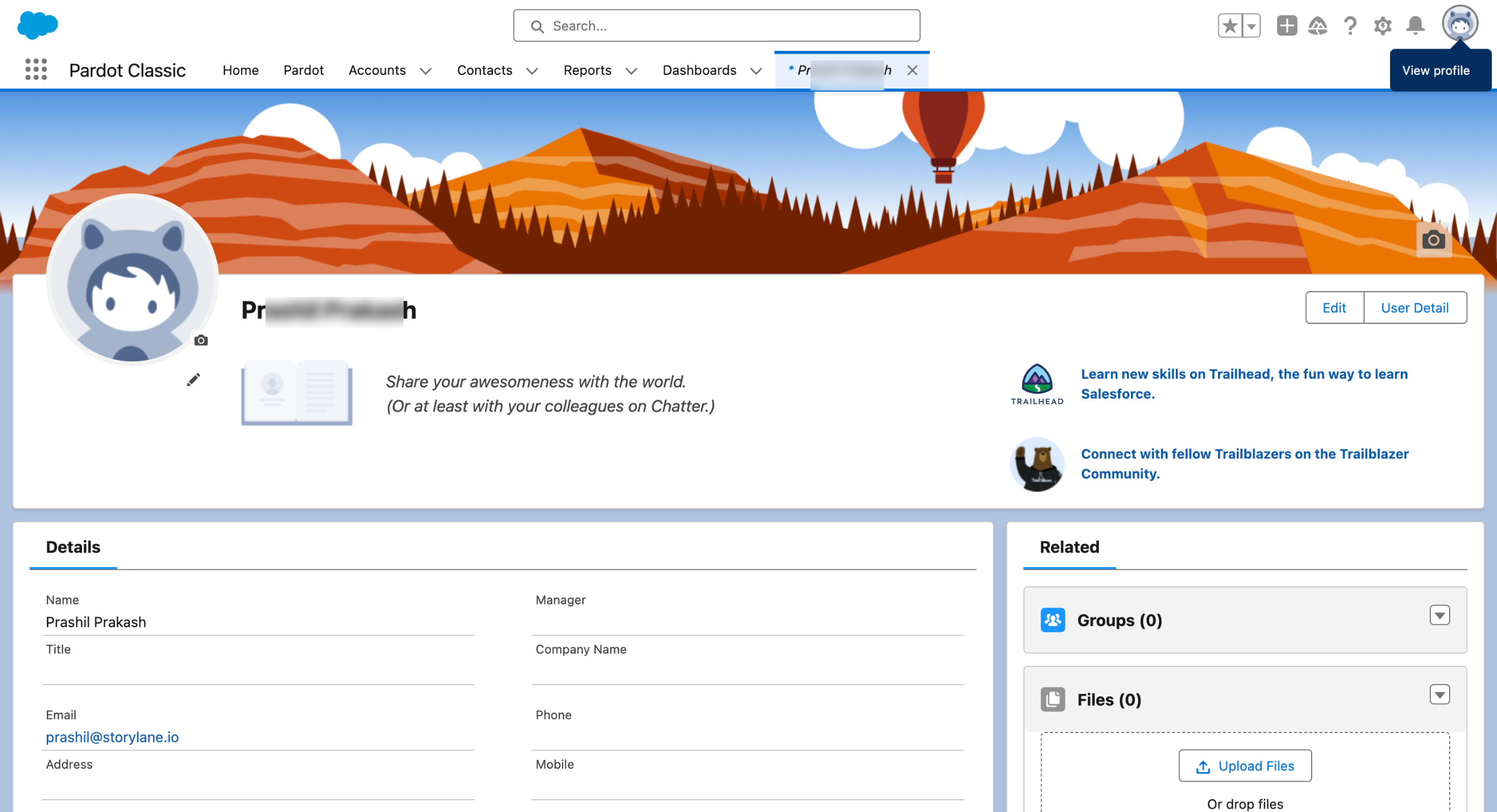Go to the Home tab
The height and width of the screenshot is (812, 1497).
(240, 70)
